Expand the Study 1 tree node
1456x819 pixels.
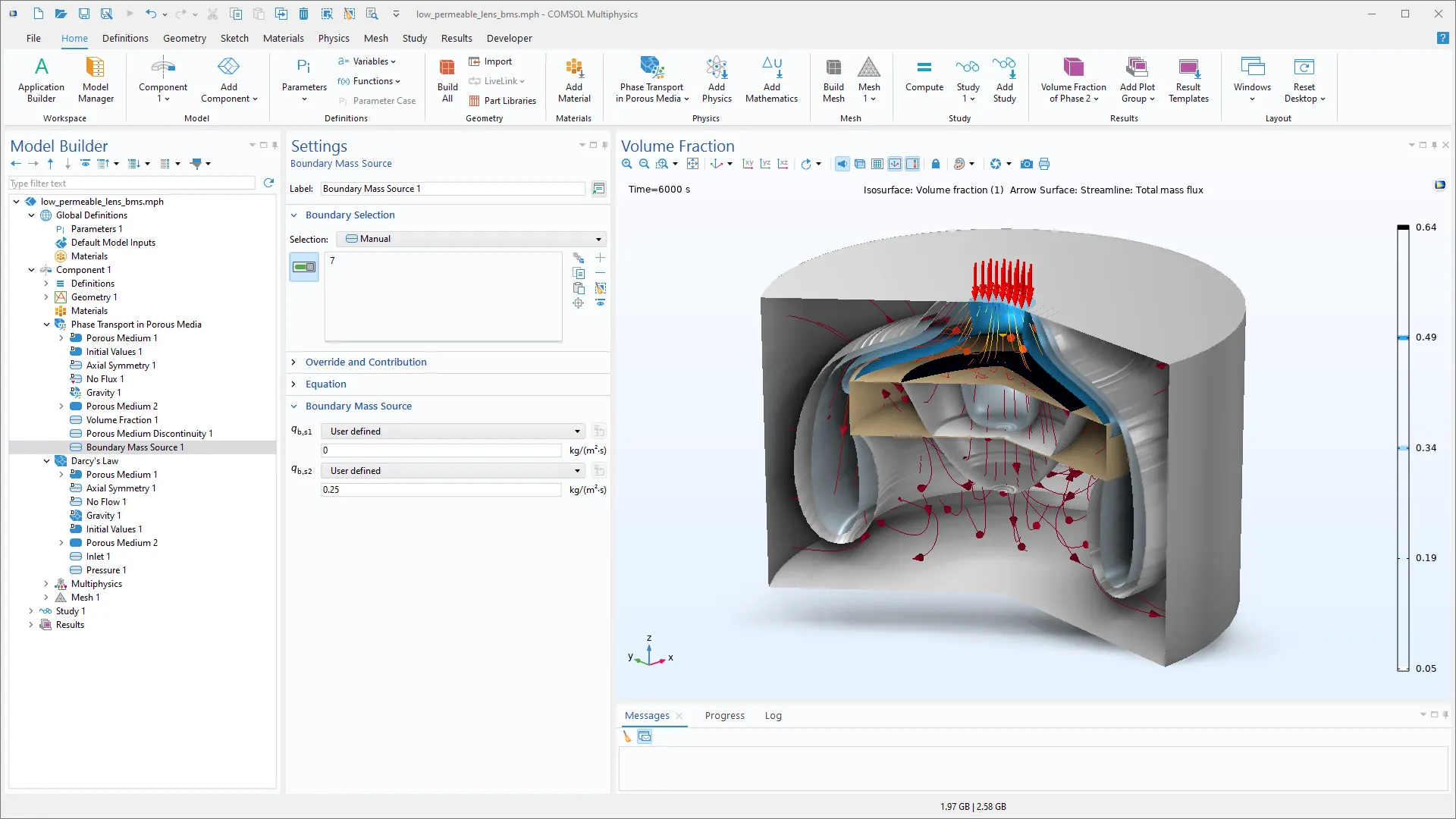(x=31, y=611)
